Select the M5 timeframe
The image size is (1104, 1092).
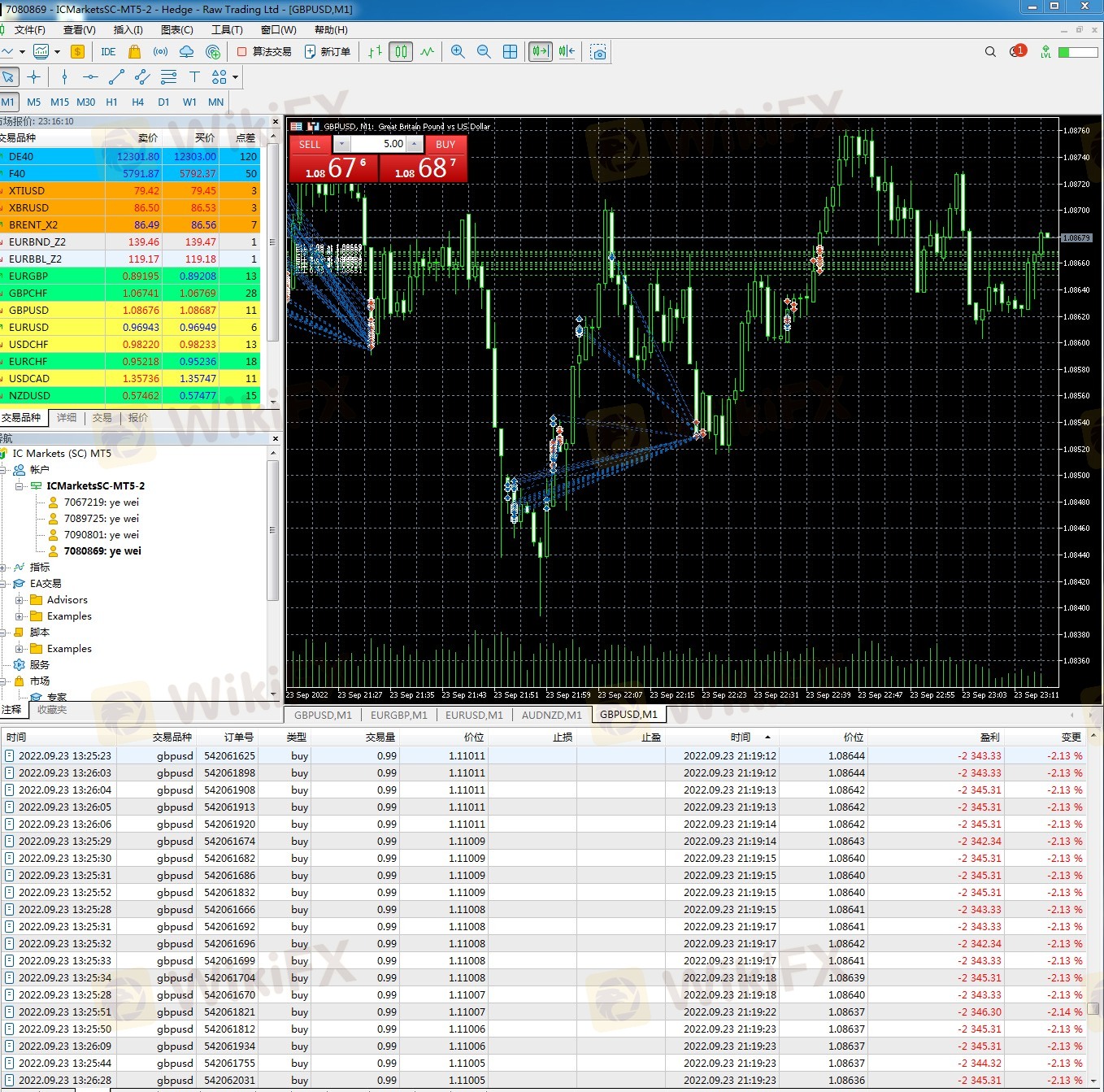pyautogui.click(x=33, y=102)
